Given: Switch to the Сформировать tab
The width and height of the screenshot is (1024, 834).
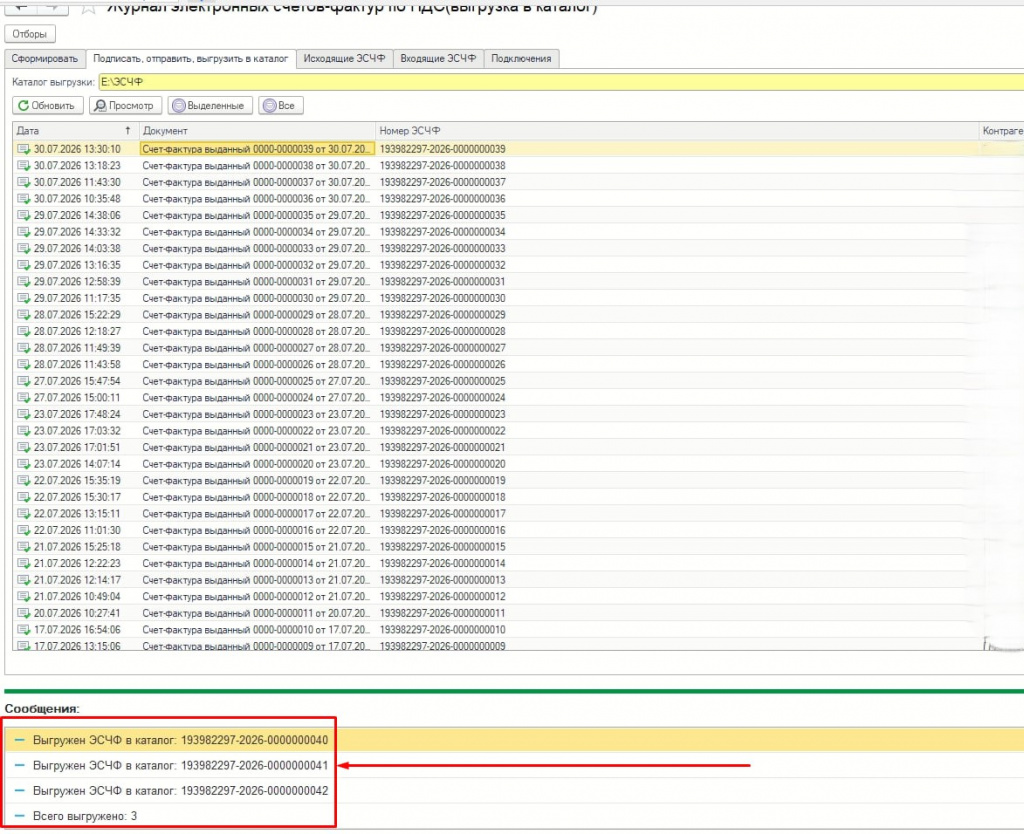Looking at the screenshot, I should click(x=44, y=59).
